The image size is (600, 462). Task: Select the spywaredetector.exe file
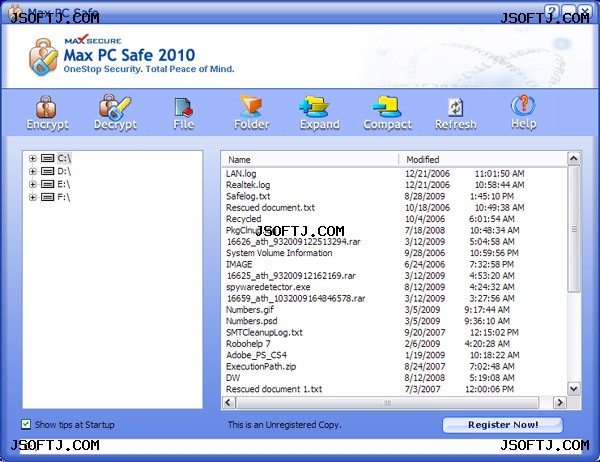[268, 287]
